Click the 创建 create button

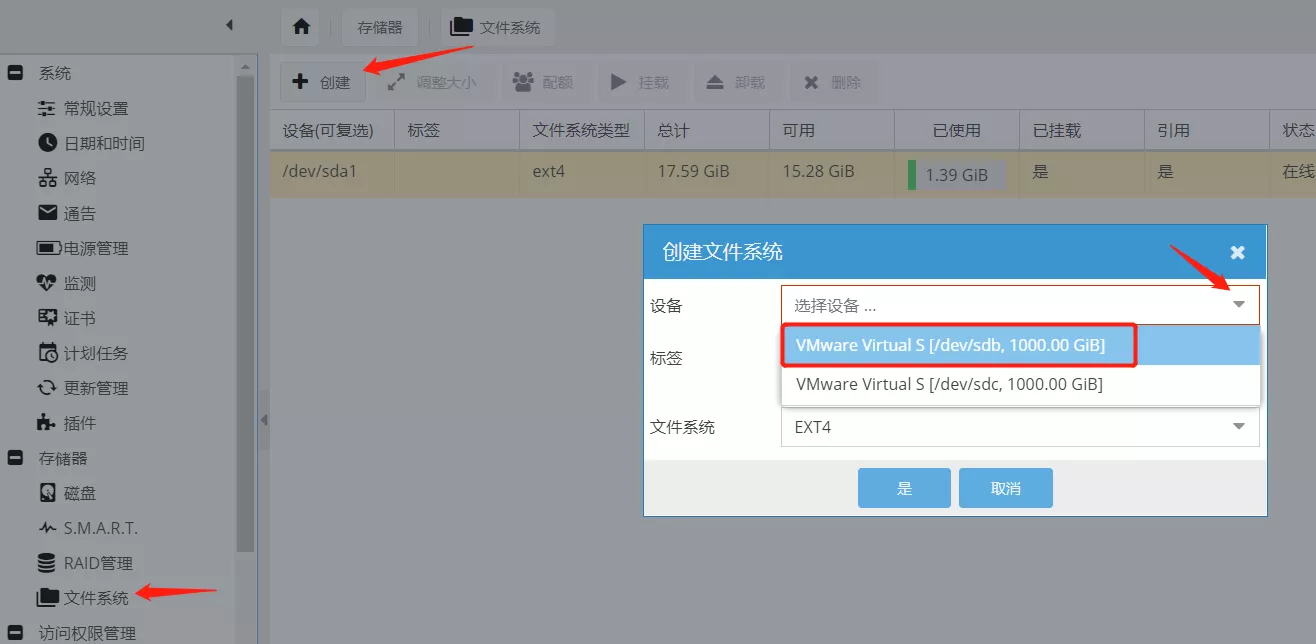point(322,82)
